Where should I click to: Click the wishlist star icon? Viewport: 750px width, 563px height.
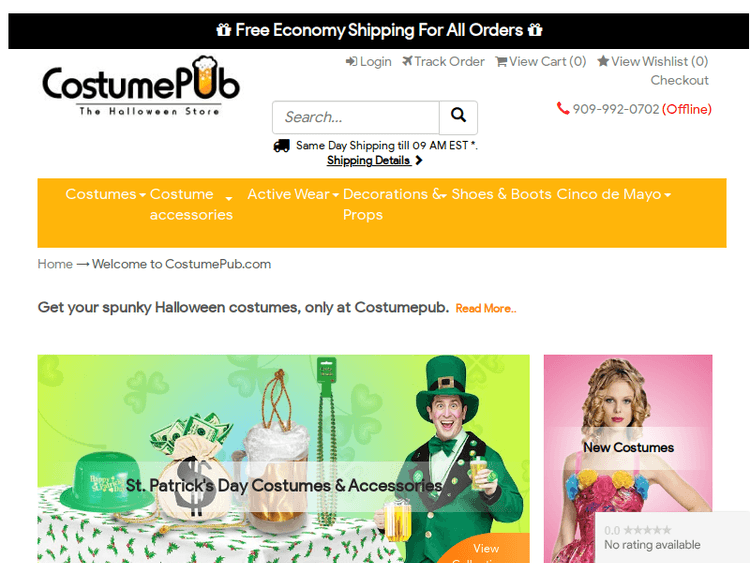point(603,61)
